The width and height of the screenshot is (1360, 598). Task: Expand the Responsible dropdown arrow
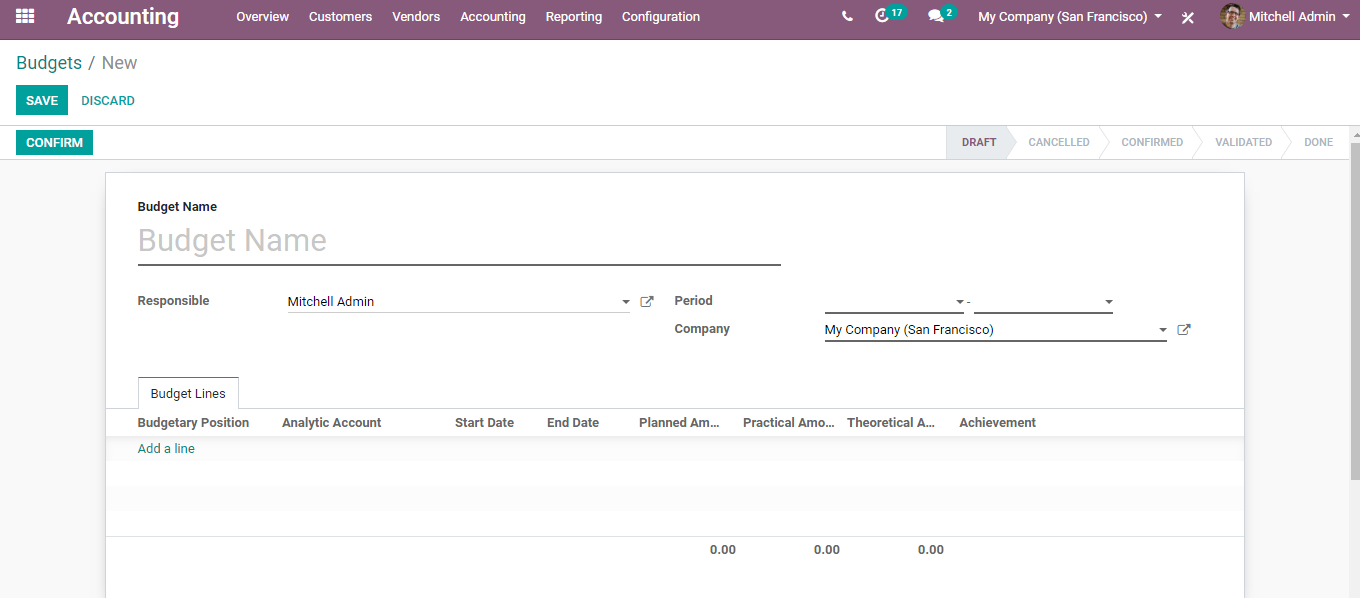[626, 302]
